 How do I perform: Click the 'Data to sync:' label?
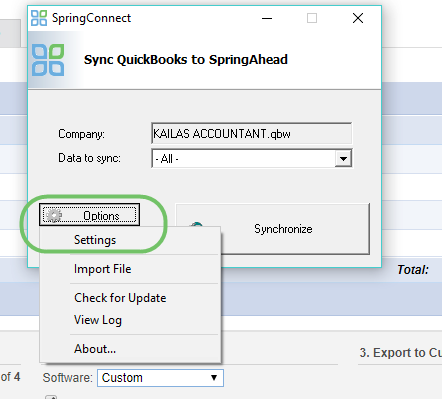pos(89,158)
